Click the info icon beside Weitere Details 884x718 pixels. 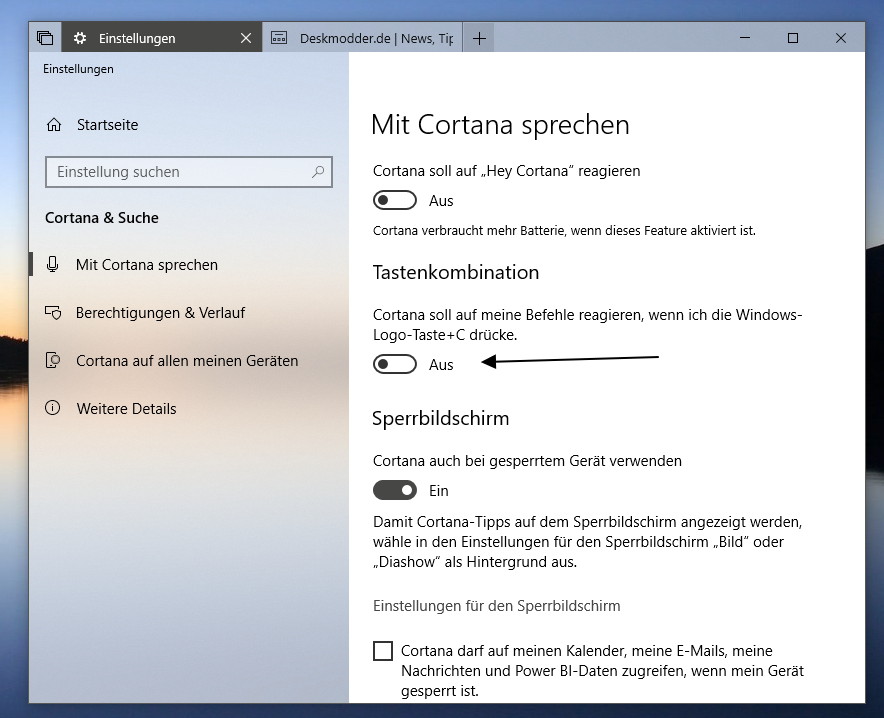click(x=52, y=408)
